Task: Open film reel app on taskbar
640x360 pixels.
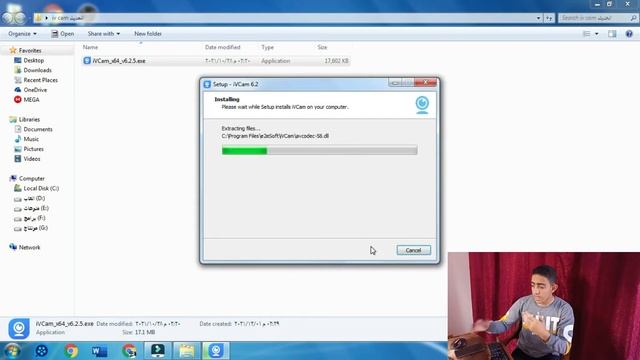Action: (x=42, y=351)
